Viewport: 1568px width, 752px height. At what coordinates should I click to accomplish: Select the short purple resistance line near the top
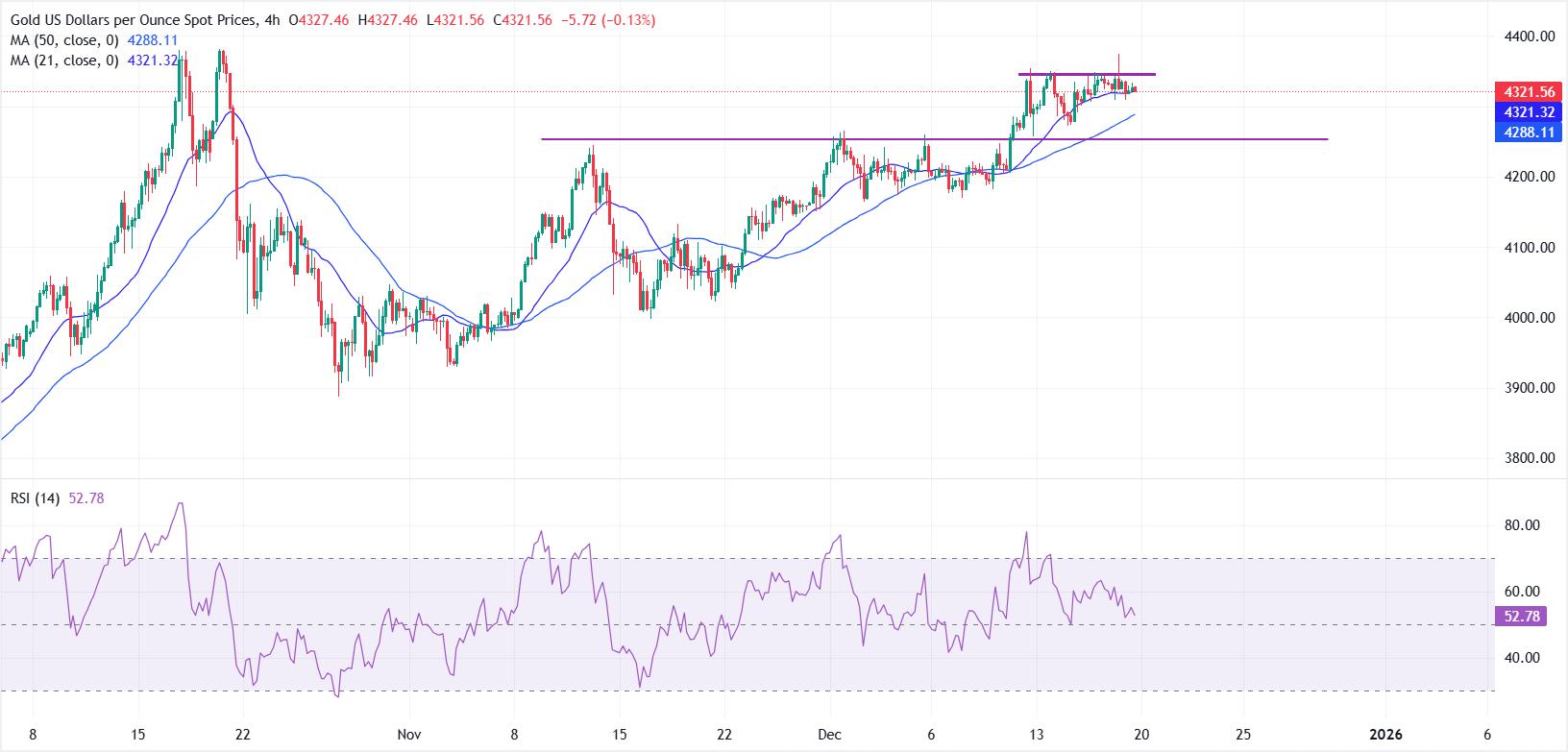click(x=1086, y=74)
